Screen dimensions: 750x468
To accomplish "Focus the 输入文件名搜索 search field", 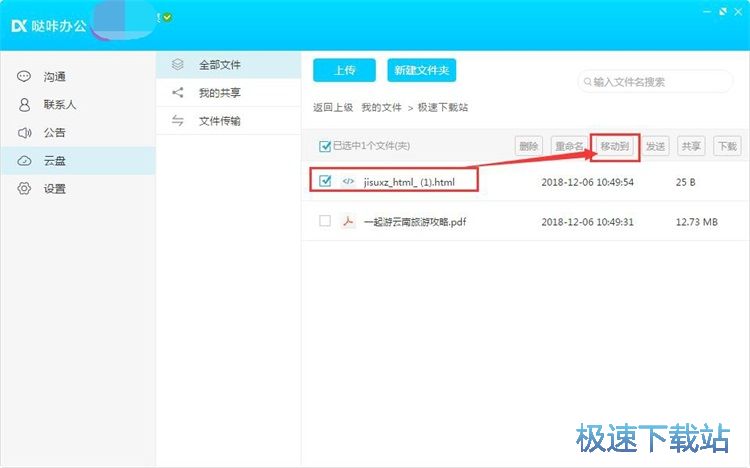I will 655,82.
